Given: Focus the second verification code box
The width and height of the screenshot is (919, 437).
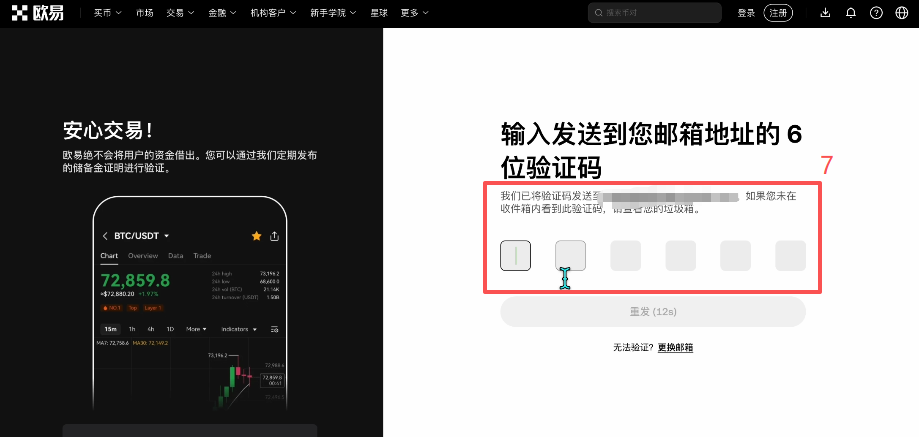Looking at the screenshot, I should (570, 255).
